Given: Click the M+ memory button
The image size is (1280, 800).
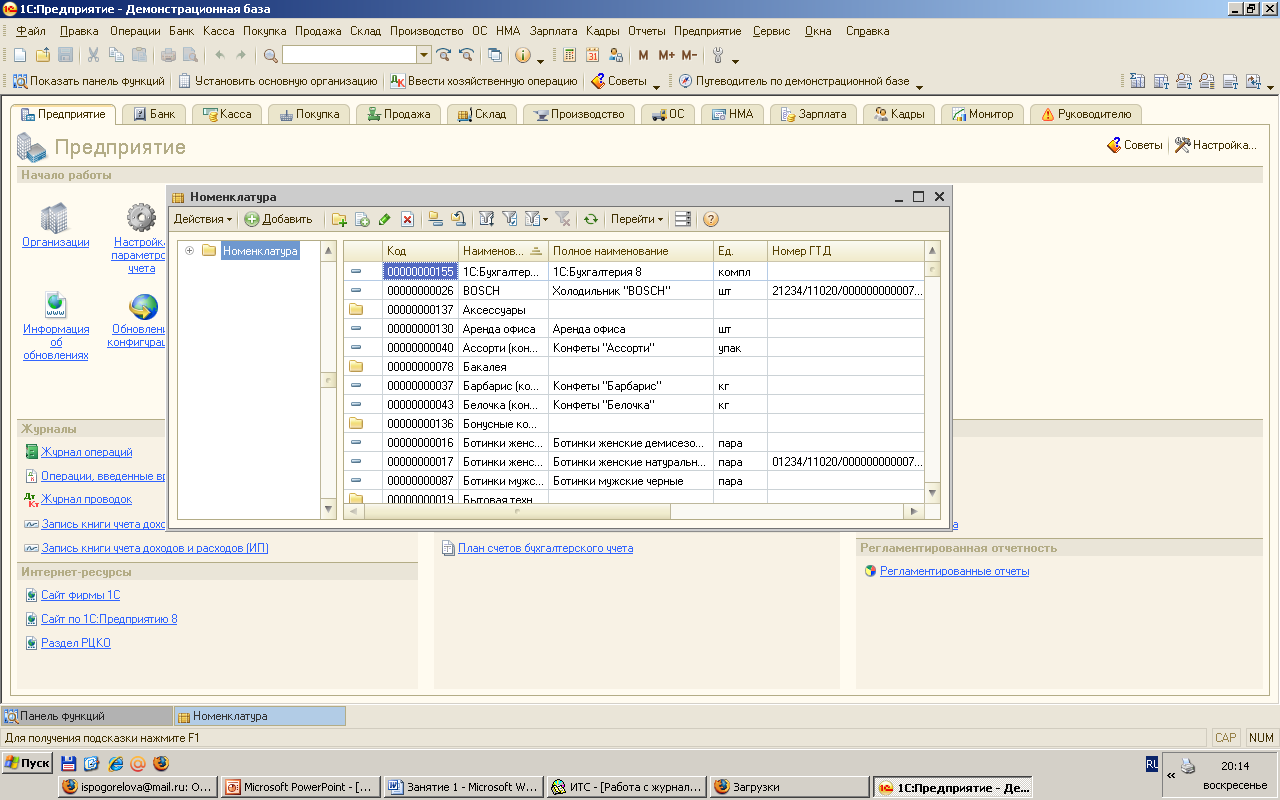Looking at the screenshot, I should click(666, 55).
